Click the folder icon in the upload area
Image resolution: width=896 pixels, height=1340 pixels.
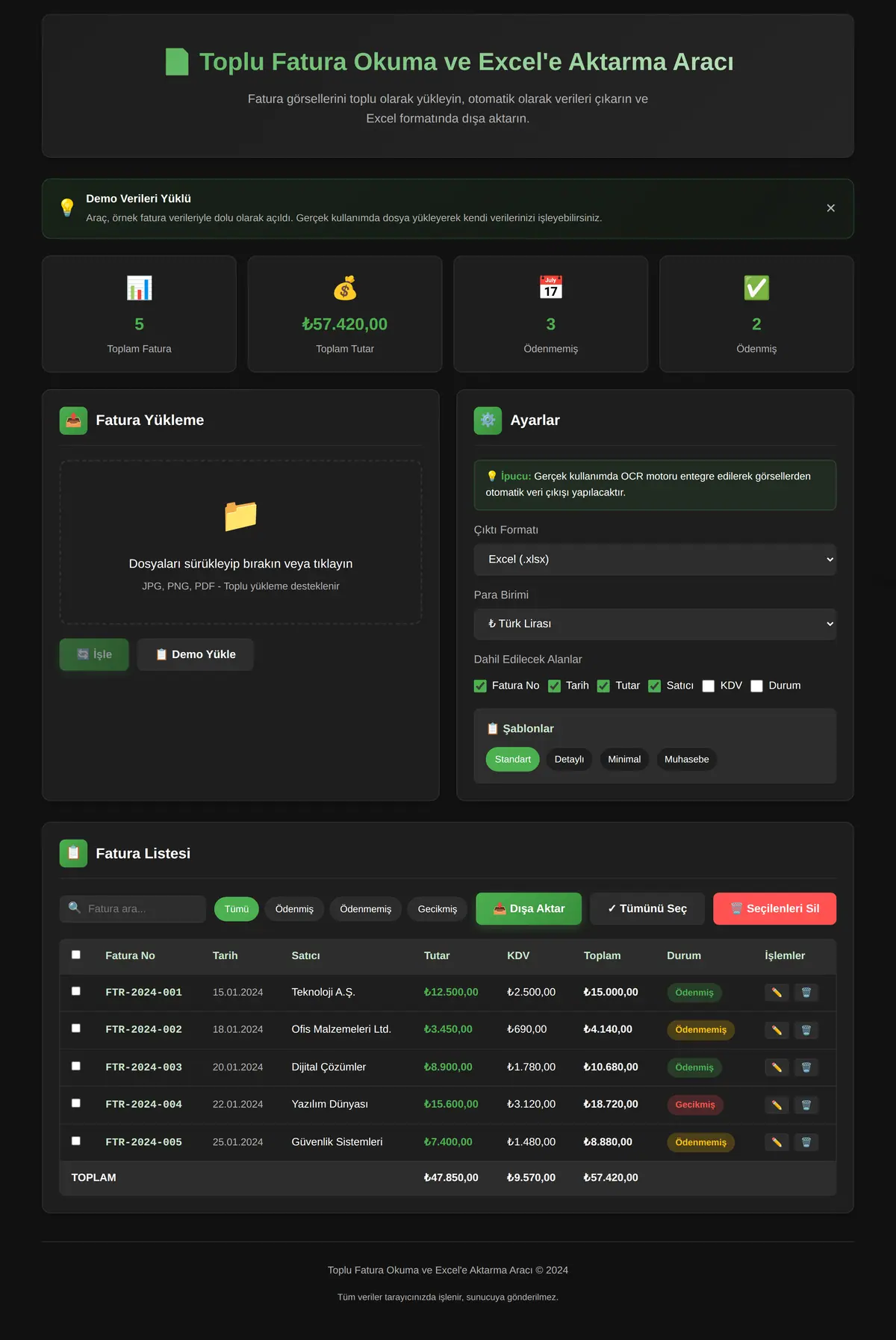coord(240,516)
